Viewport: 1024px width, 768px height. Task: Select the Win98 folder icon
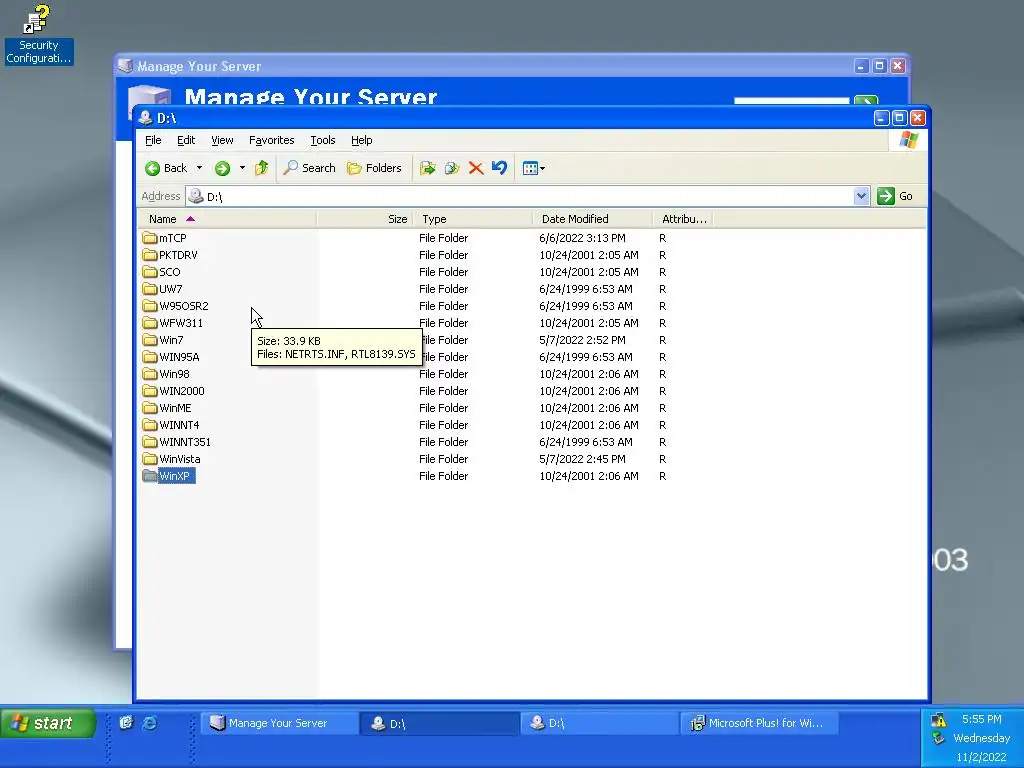(x=150, y=374)
